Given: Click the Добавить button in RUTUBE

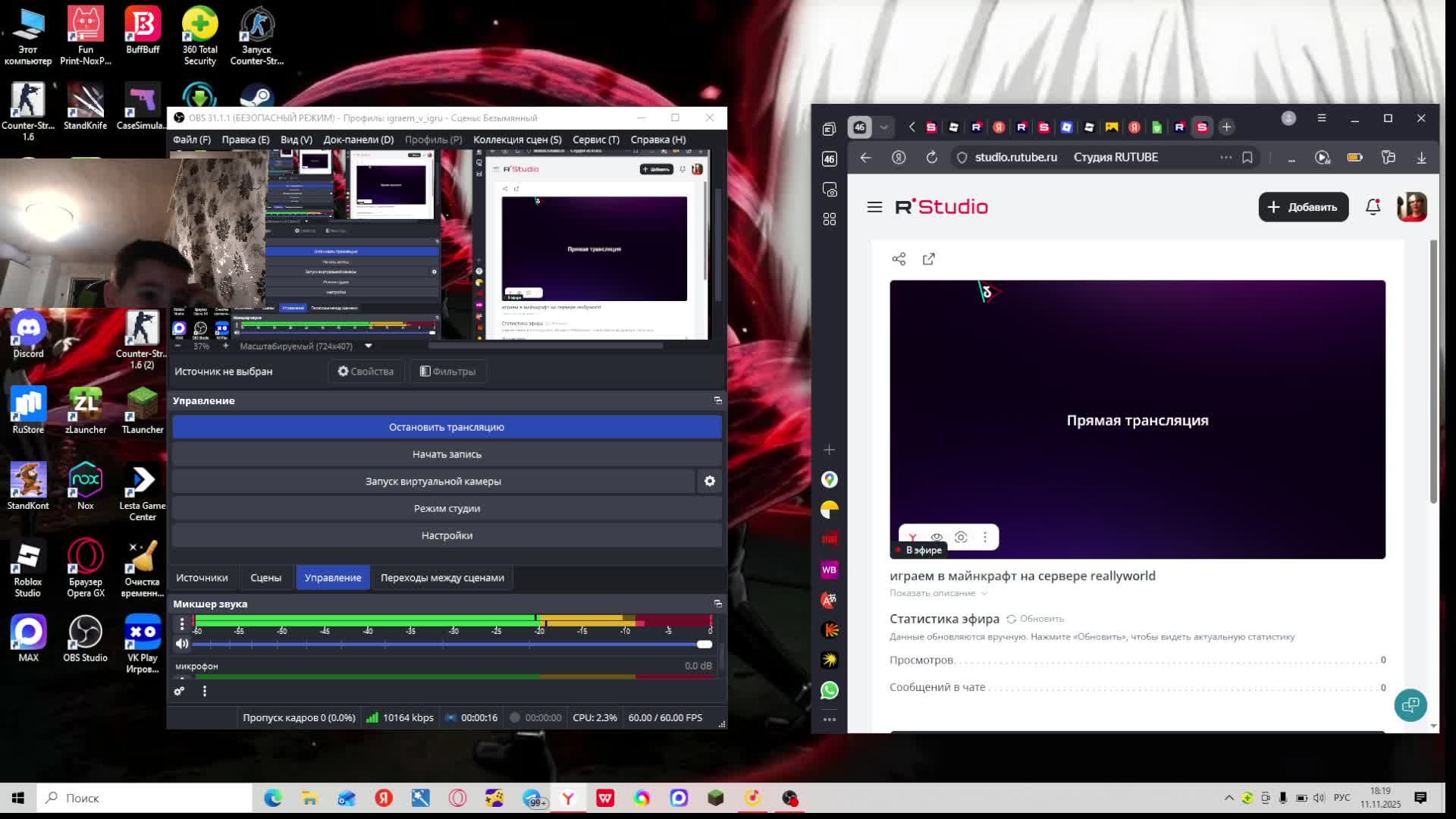Looking at the screenshot, I should 1303,207.
